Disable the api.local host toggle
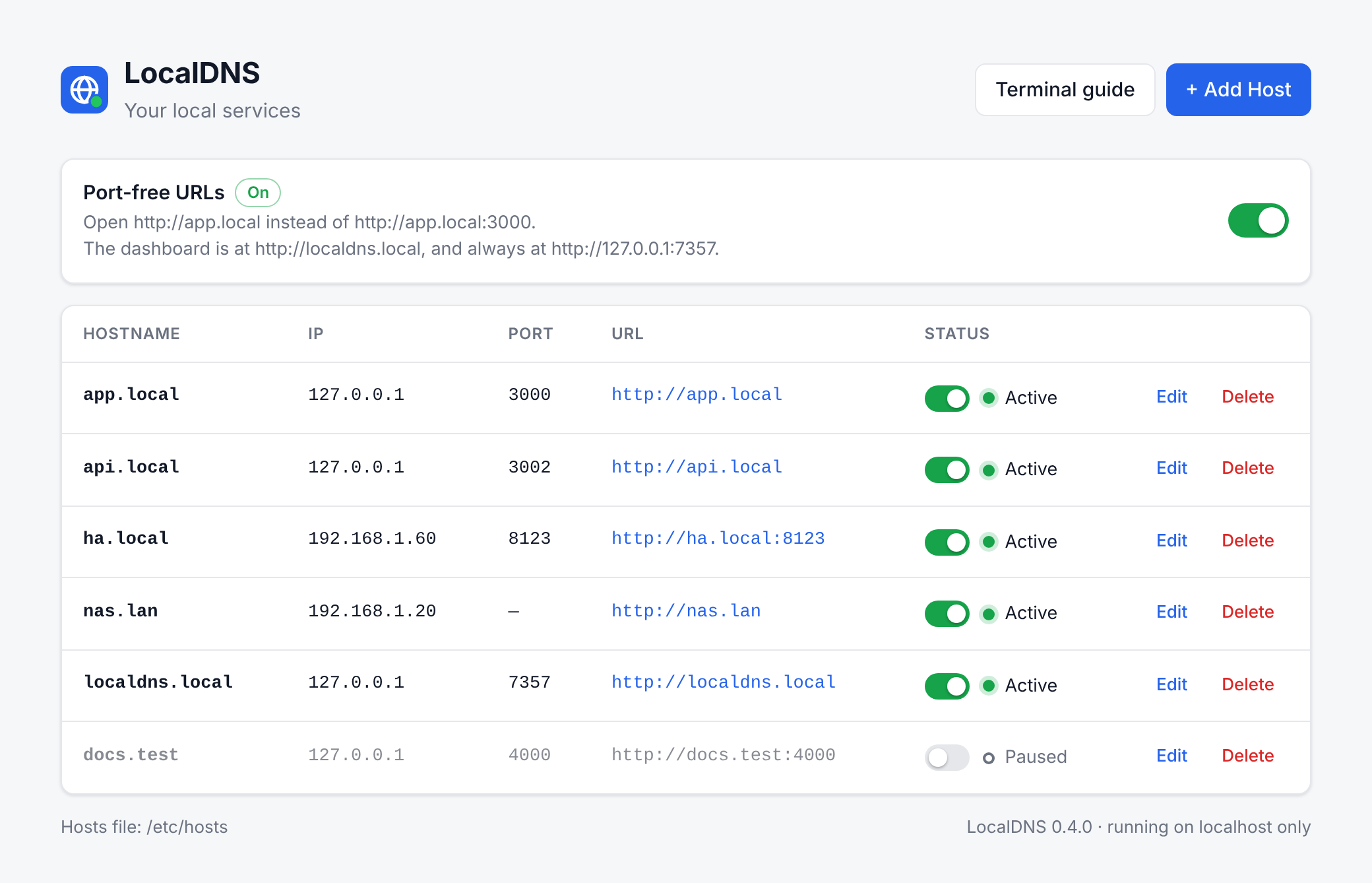Image resolution: width=1372 pixels, height=883 pixels. coord(947,470)
